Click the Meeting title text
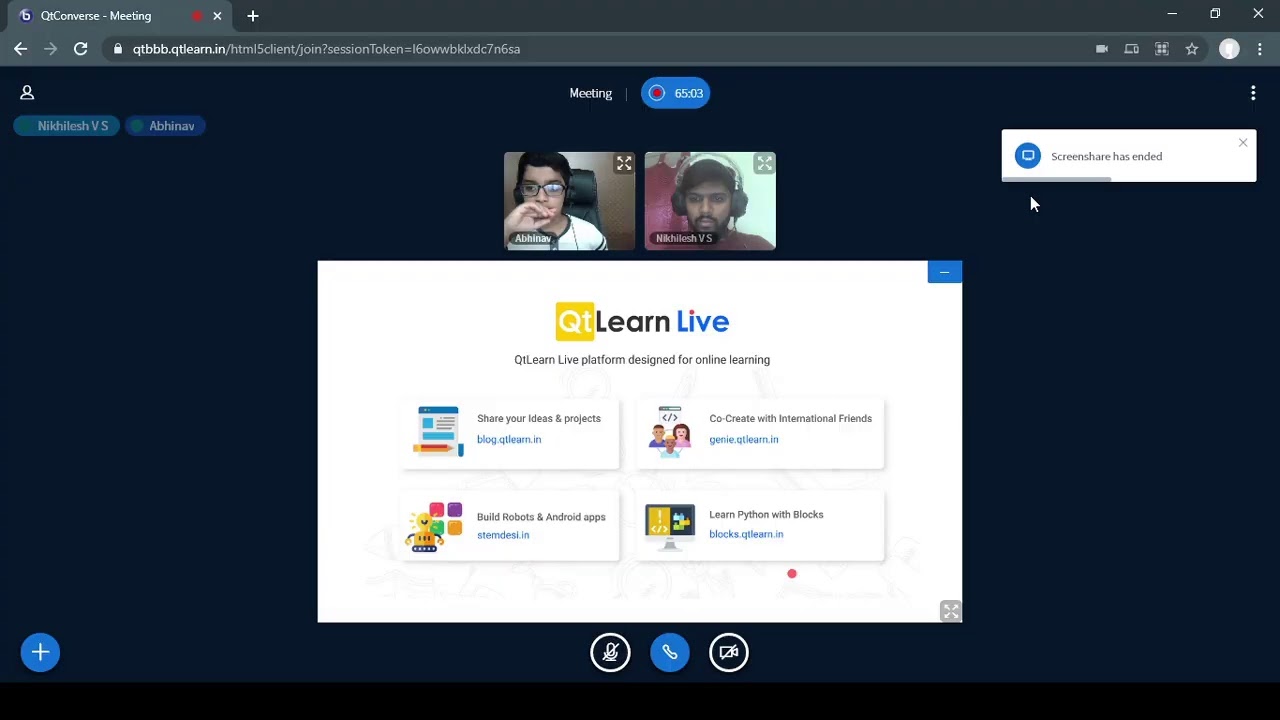Screen dimensions: 1280x720 click(x=591, y=93)
